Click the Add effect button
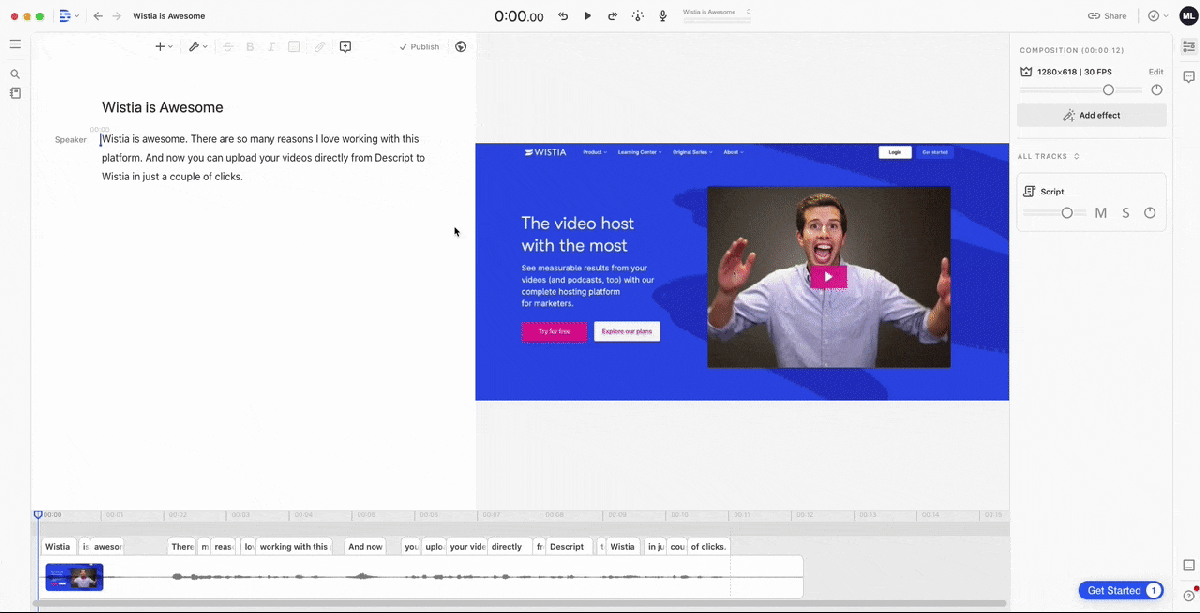 pyautogui.click(x=1092, y=115)
